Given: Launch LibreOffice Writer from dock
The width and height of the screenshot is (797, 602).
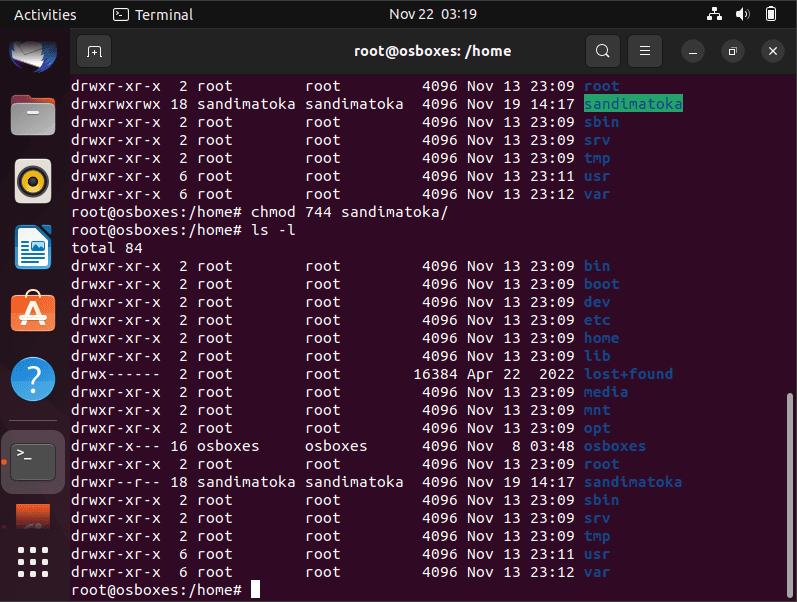Looking at the screenshot, I should (33, 247).
